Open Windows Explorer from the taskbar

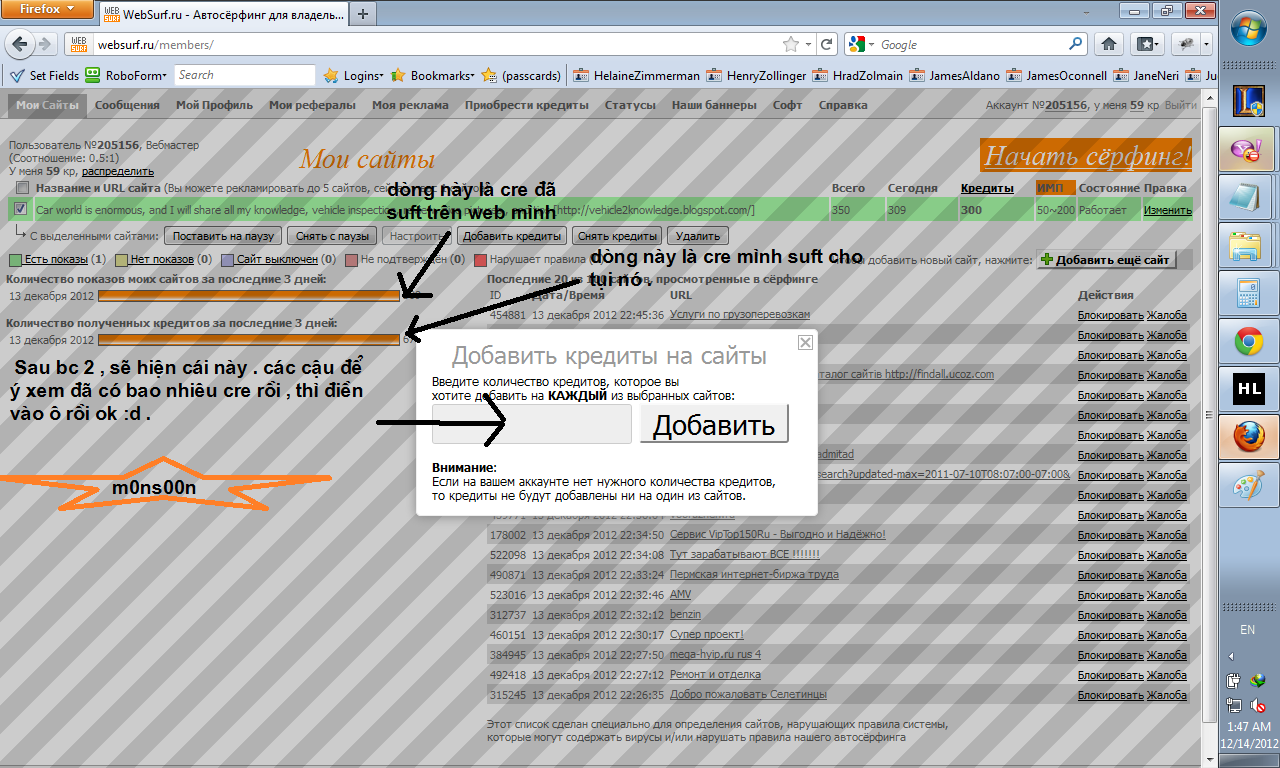1247,246
